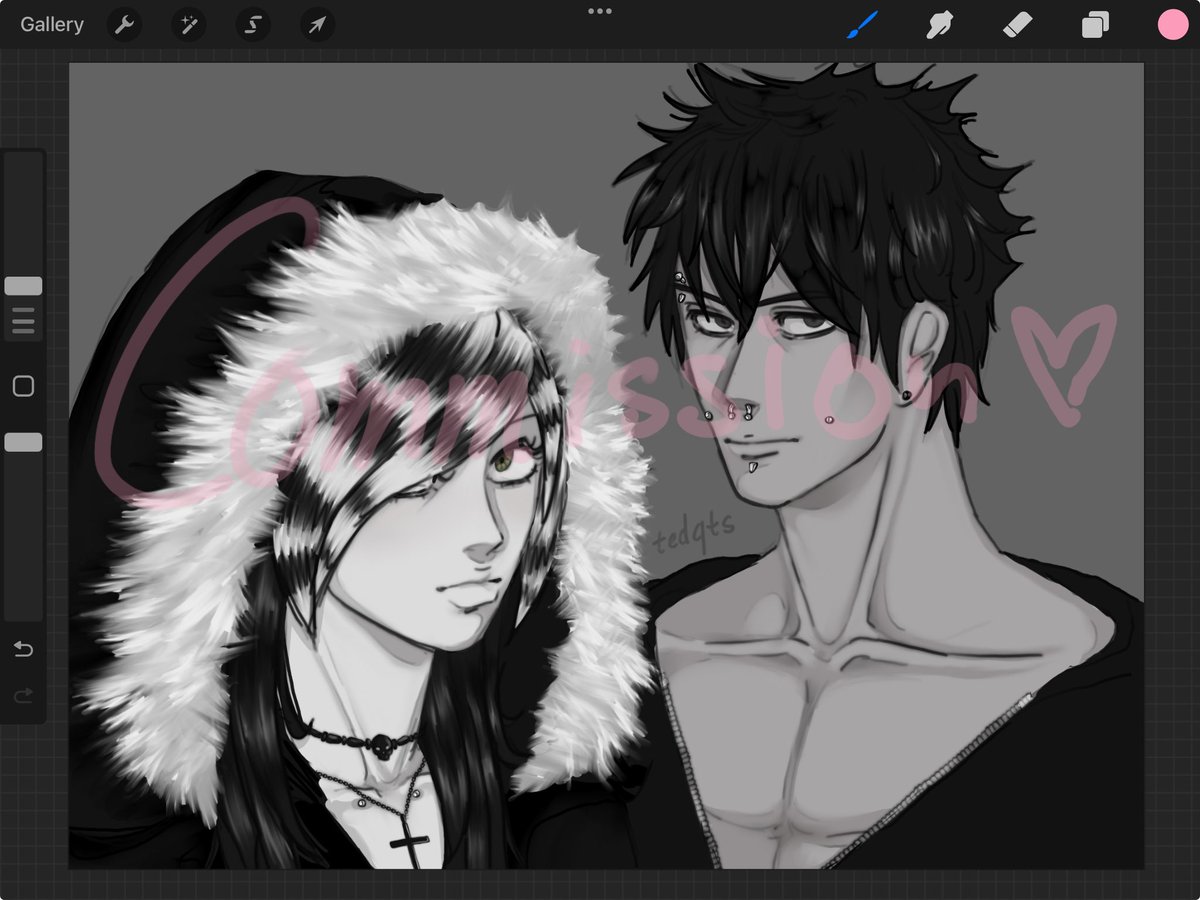The height and width of the screenshot is (900, 1200).
Task: Open the Gallery view
Action: pos(52,25)
